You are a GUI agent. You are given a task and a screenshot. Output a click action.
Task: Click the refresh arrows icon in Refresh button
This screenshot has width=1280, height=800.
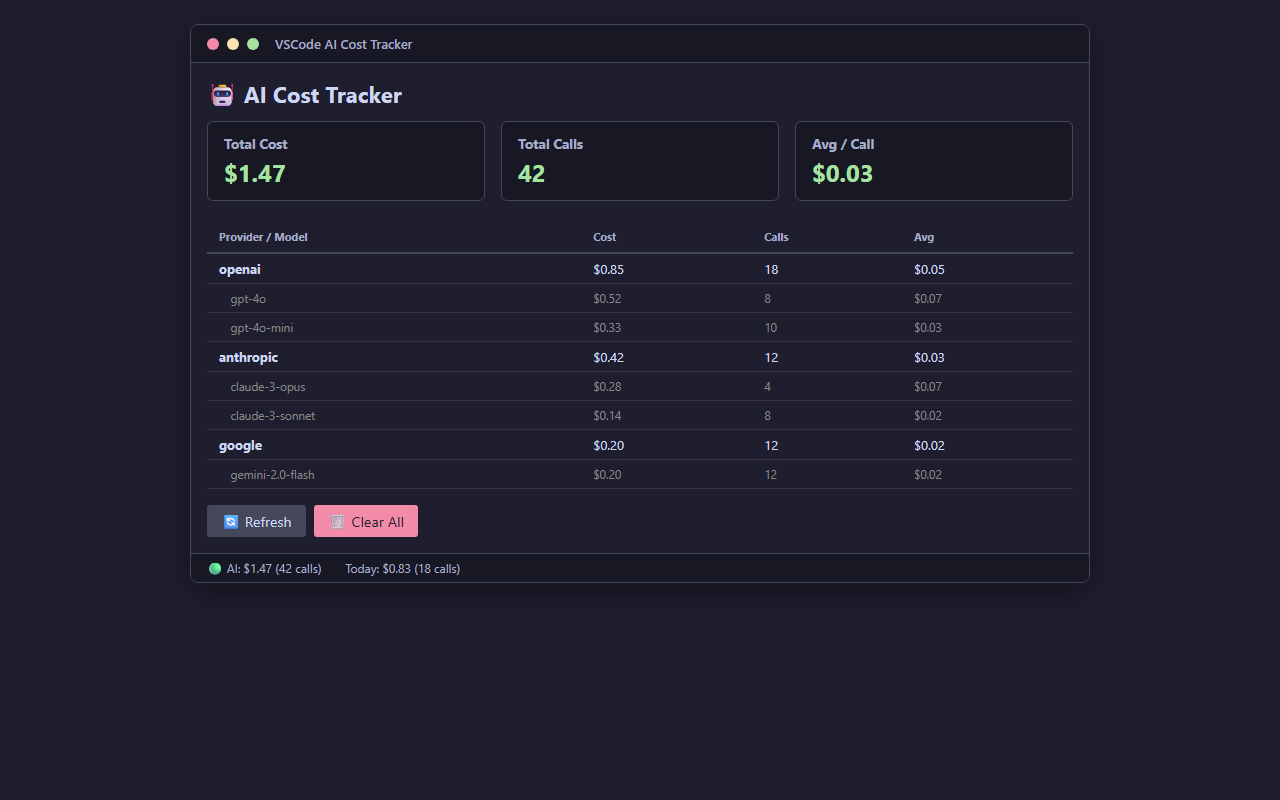pos(231,522)
